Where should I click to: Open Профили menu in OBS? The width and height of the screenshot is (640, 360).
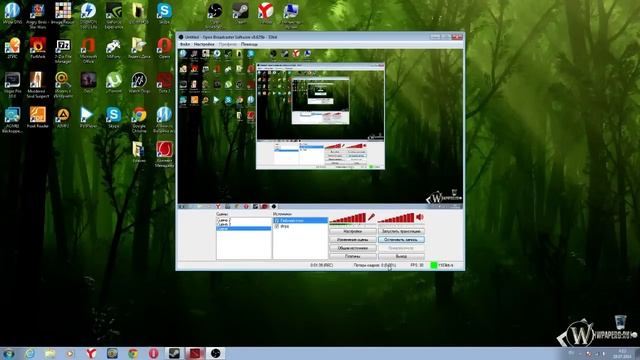tap(228, 44)
